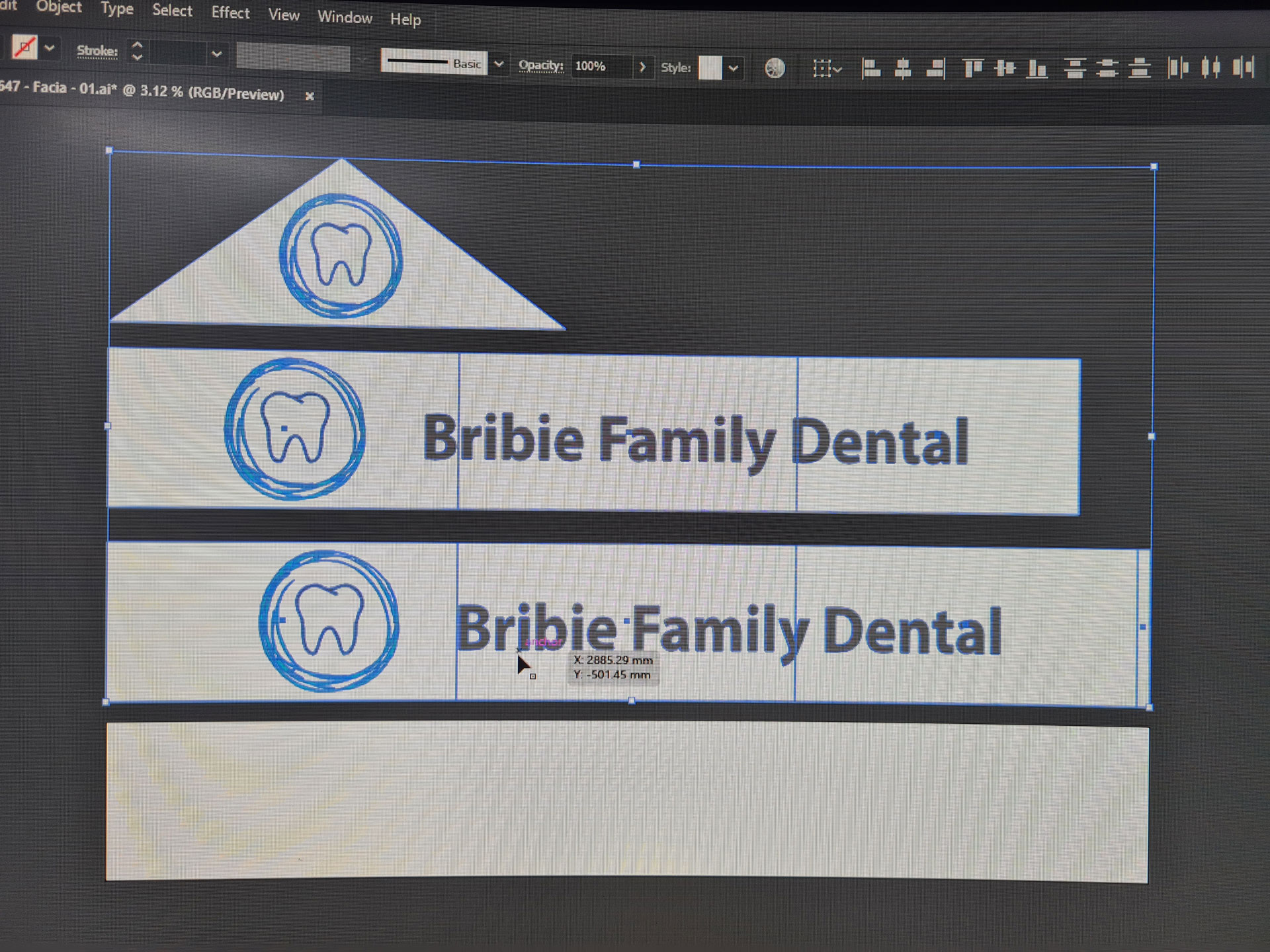Click the top-left selection bounding handle

[109, 151]
